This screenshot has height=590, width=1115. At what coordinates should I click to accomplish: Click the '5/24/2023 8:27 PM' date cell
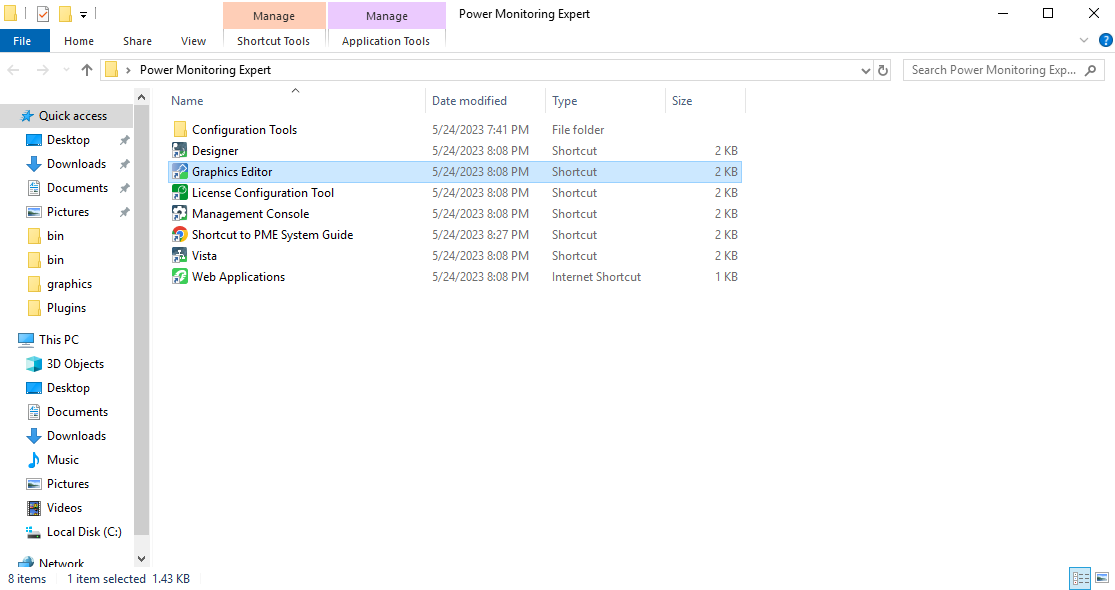coord(480,235)
